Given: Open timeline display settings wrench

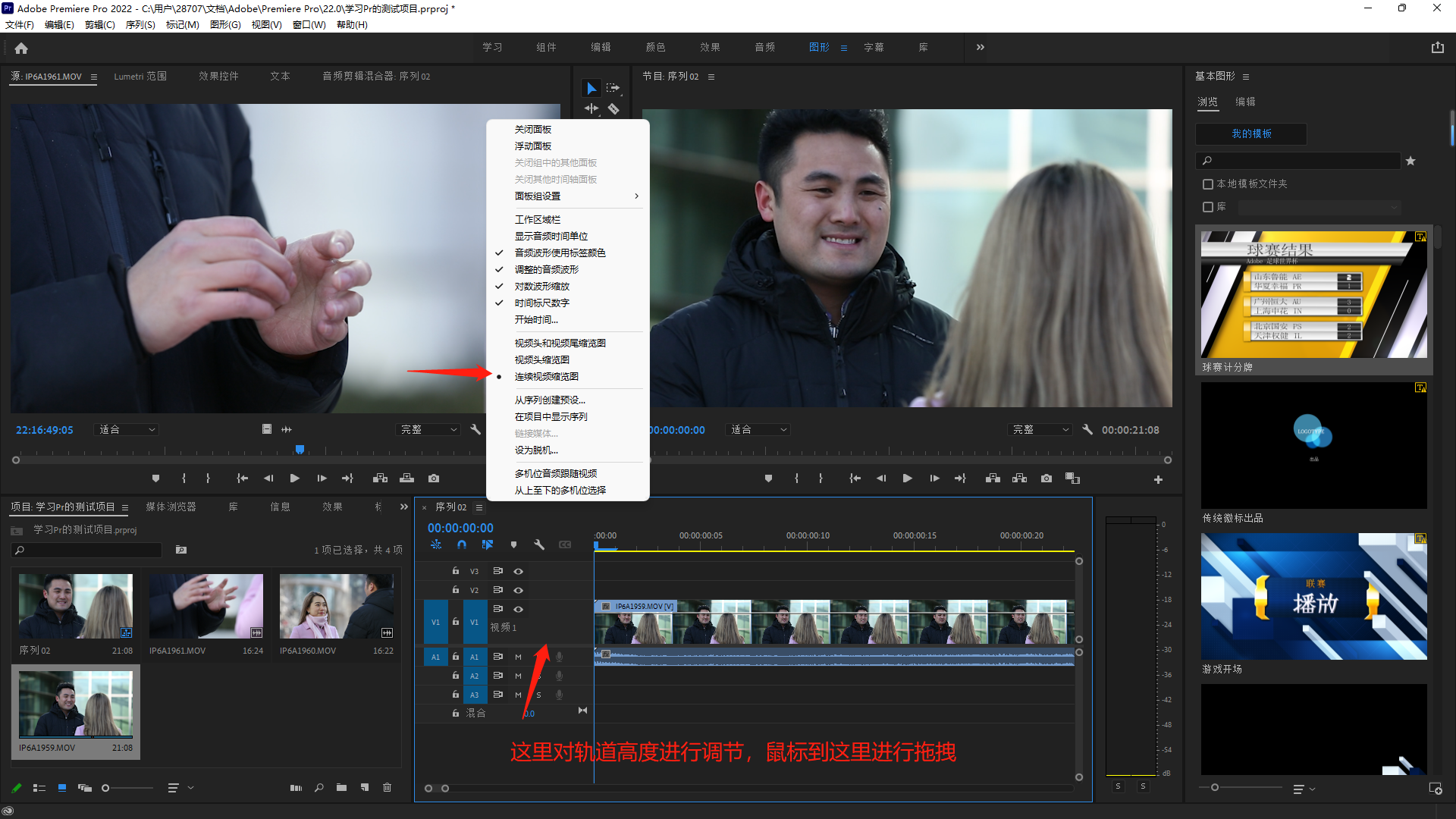Looking at the screenshot, I should click(x=539, y=544).
